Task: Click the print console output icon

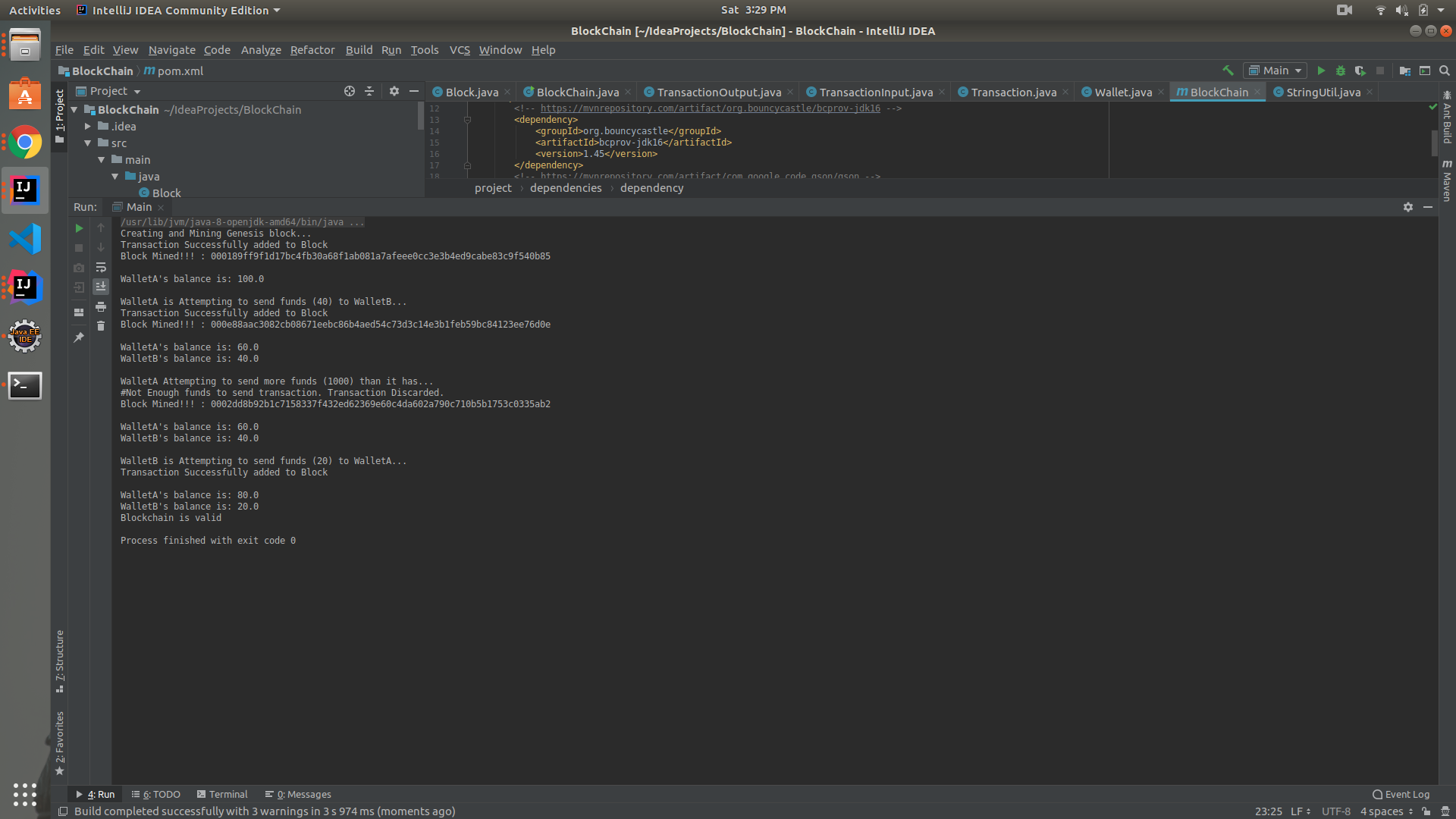Action: [101, 306]
